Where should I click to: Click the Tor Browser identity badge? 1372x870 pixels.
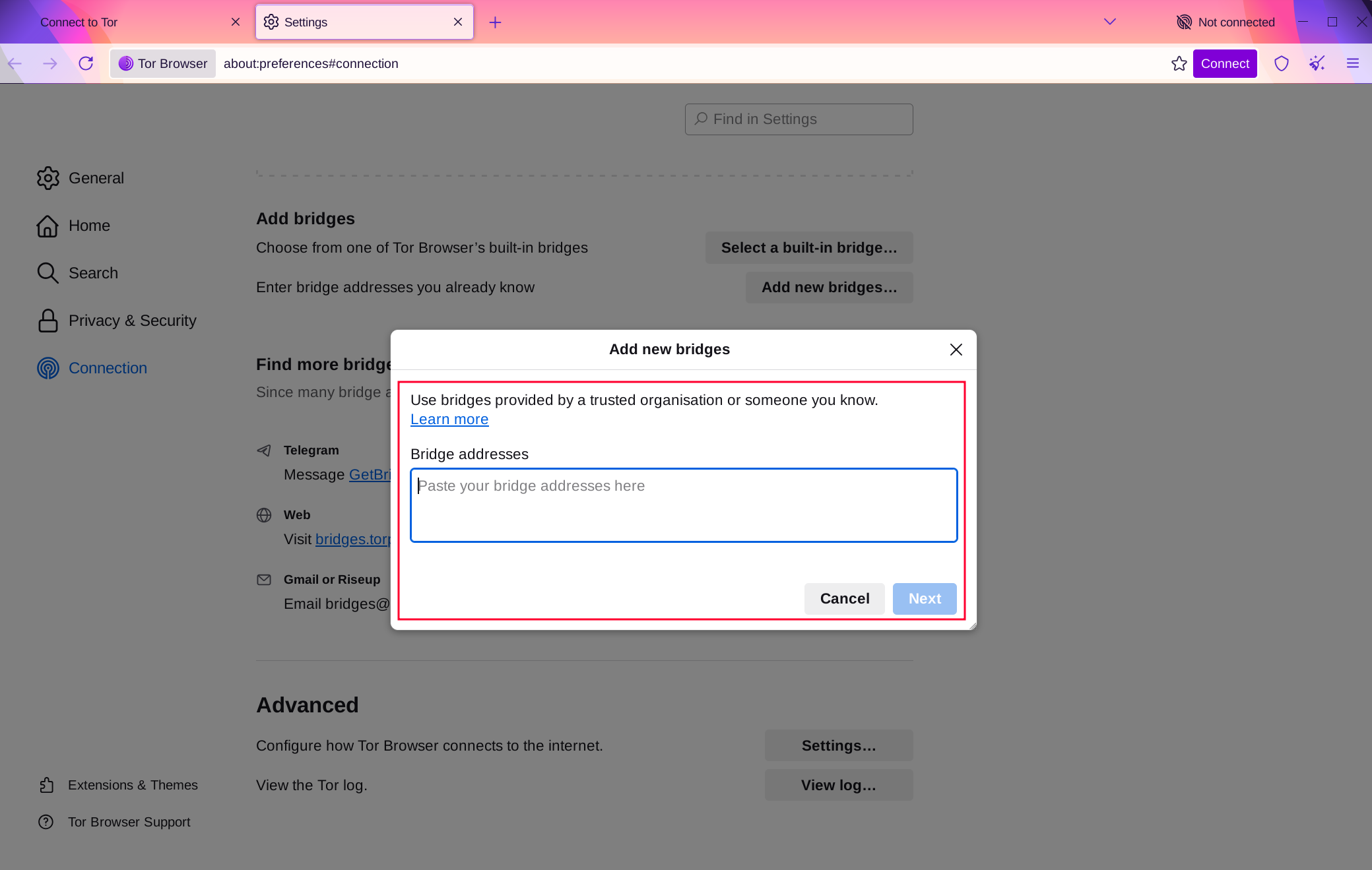pos(163,63)
